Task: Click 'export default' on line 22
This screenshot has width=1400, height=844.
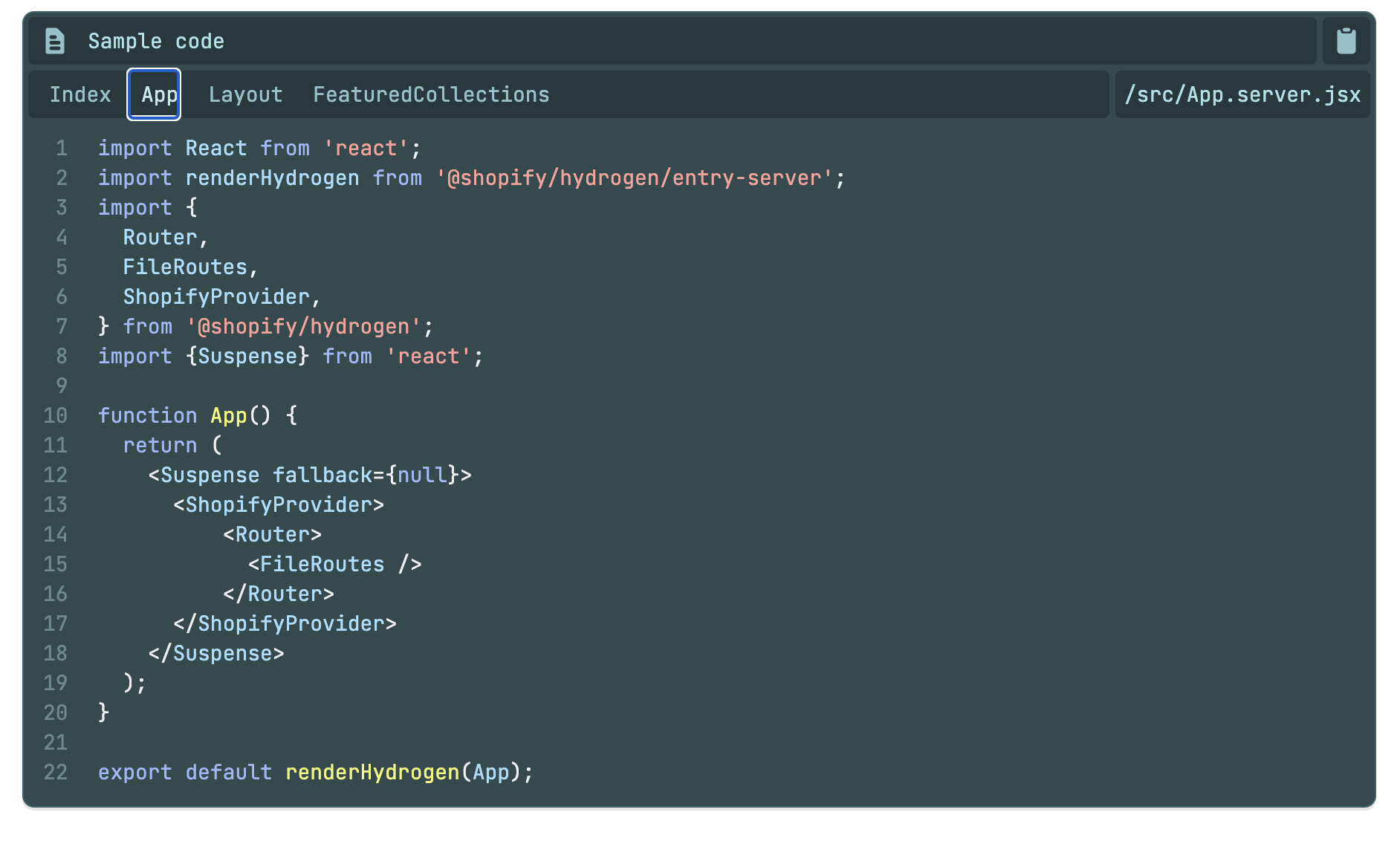Action: click(x=185, y=772)
